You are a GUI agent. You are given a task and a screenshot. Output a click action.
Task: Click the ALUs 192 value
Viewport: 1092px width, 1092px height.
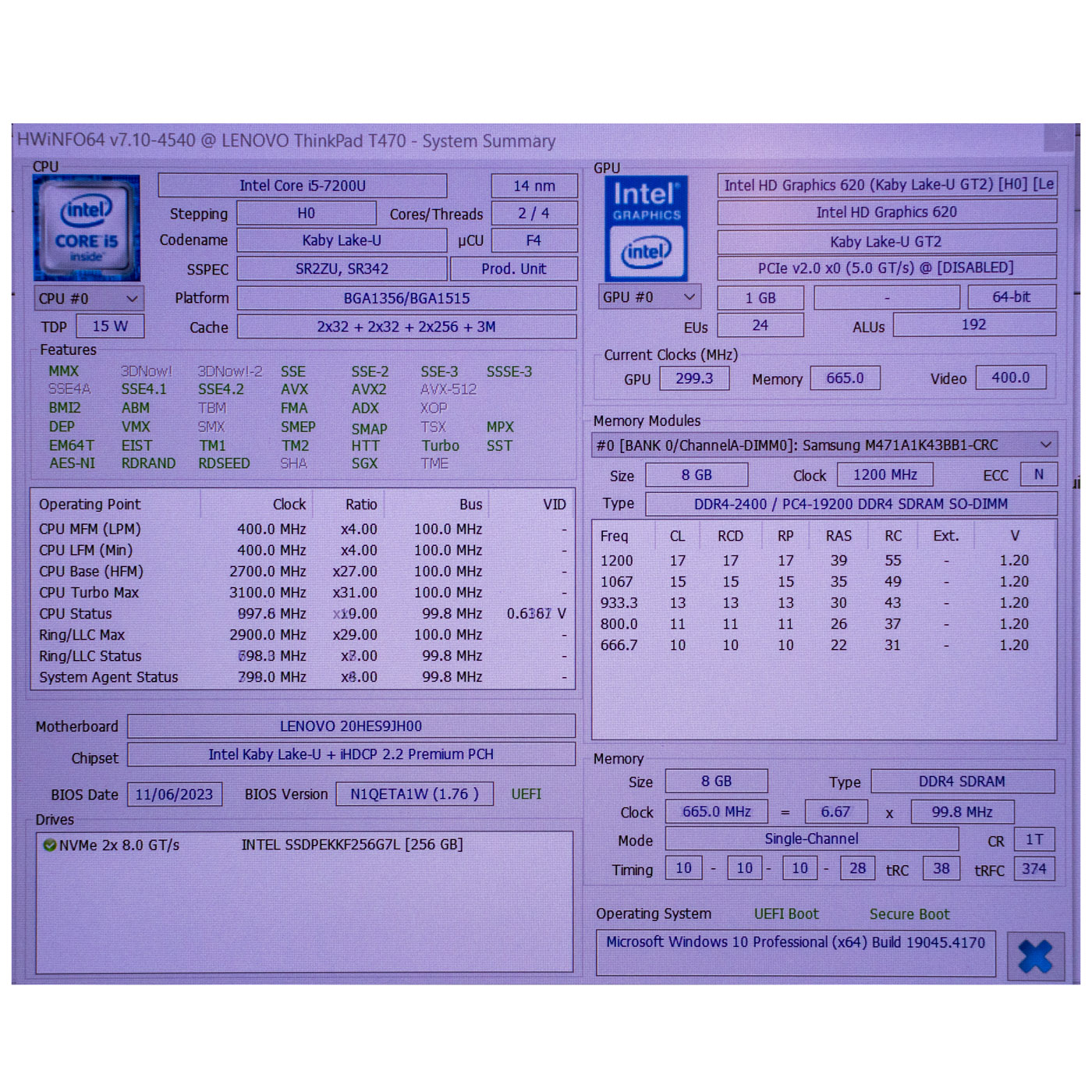[974, 324]
